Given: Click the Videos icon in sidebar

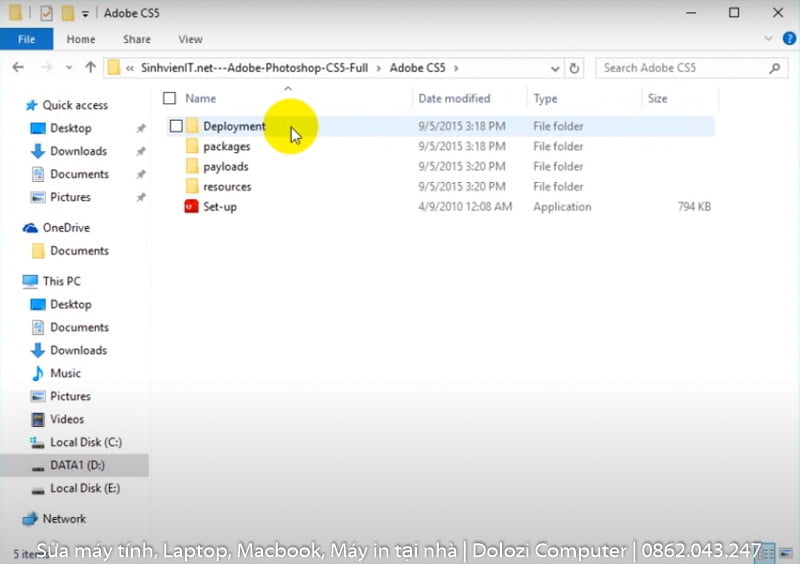Looking at the screenshot, I should pyautogui.click(x=38, y=419).
